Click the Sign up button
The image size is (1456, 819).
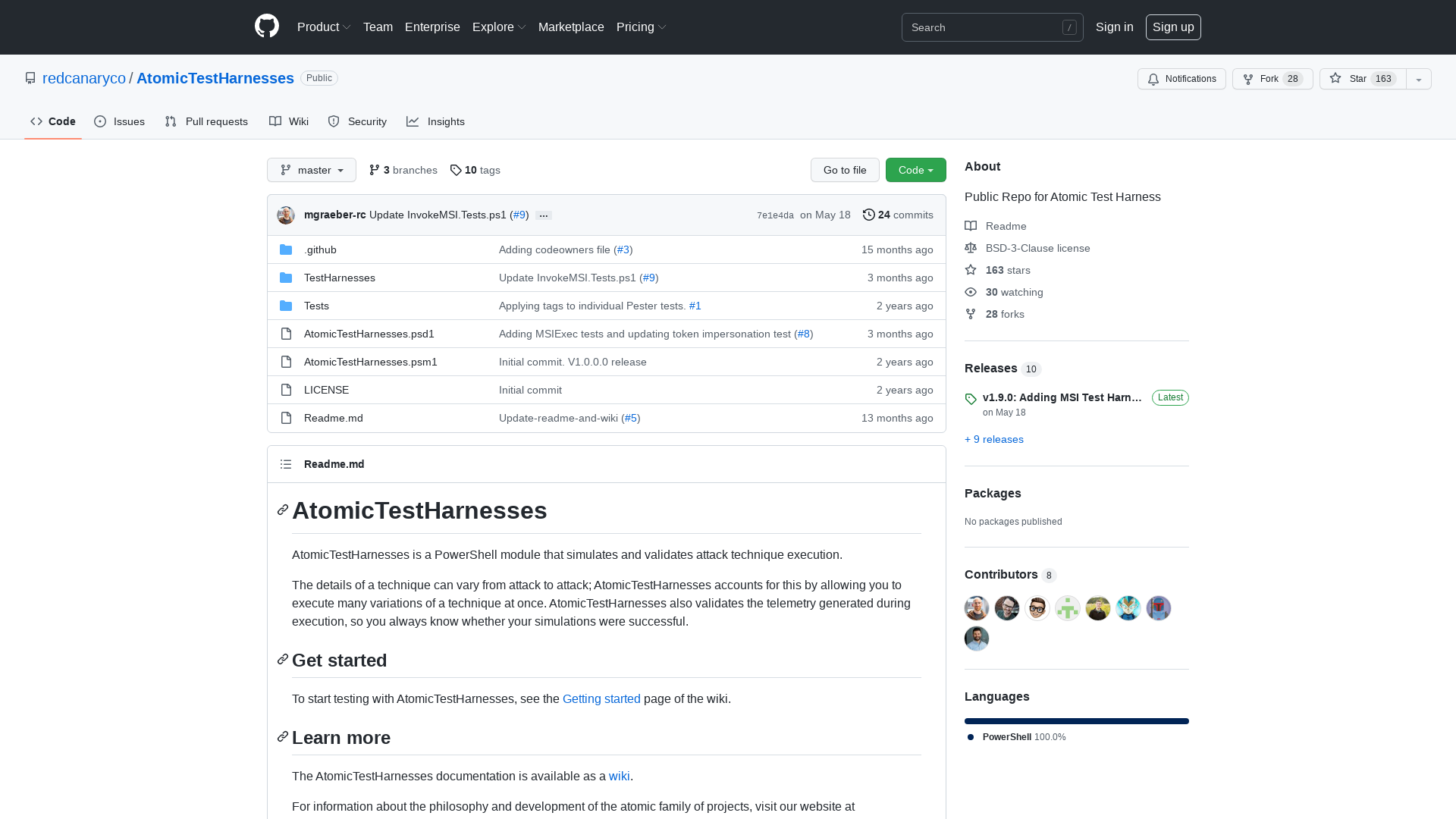(x=1173, y=27)
